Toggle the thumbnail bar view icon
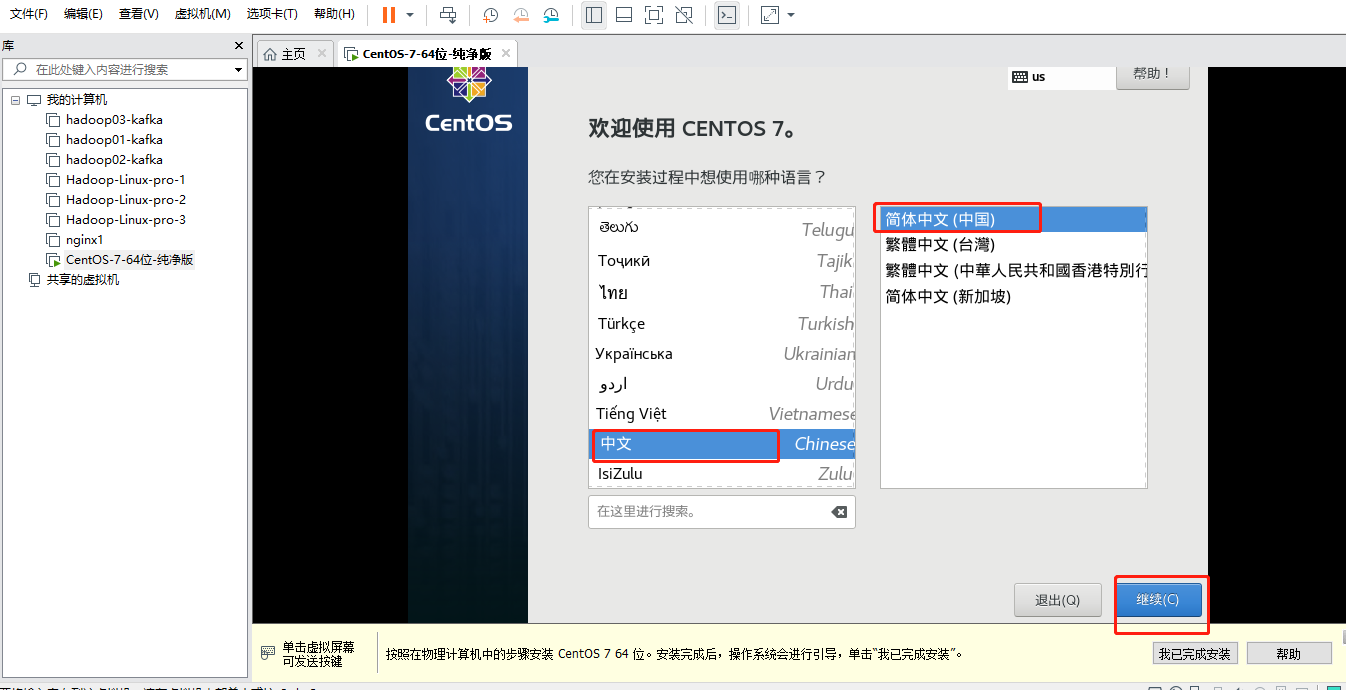 click(623, 15)
